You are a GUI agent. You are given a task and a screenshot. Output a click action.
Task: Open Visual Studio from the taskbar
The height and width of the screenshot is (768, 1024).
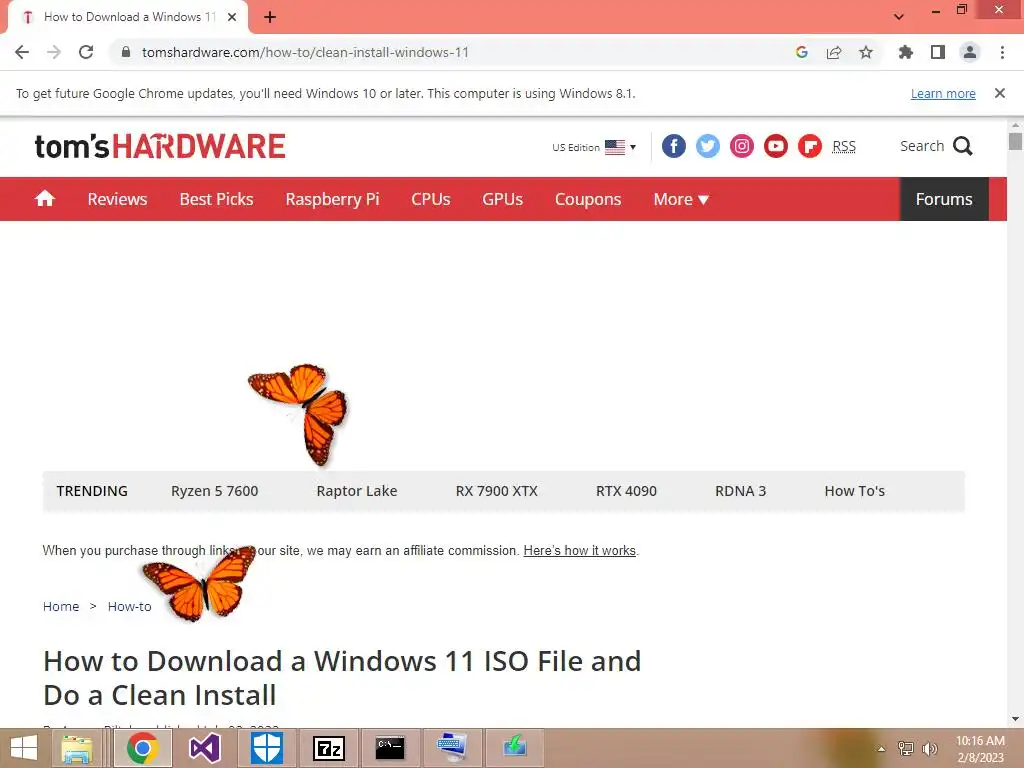(x=204, y=748)
